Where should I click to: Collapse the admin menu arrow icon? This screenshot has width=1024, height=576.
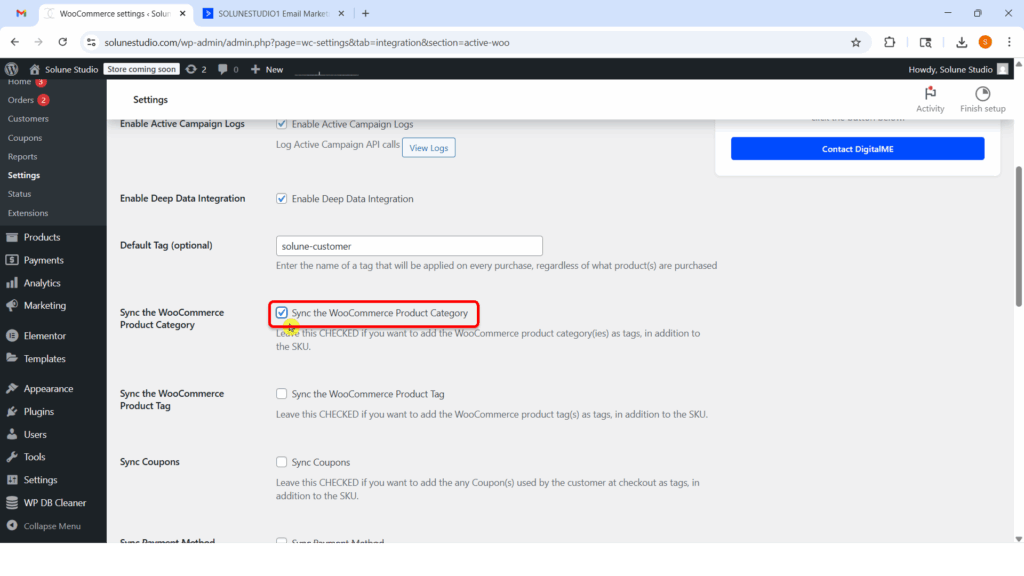[12, 526]
